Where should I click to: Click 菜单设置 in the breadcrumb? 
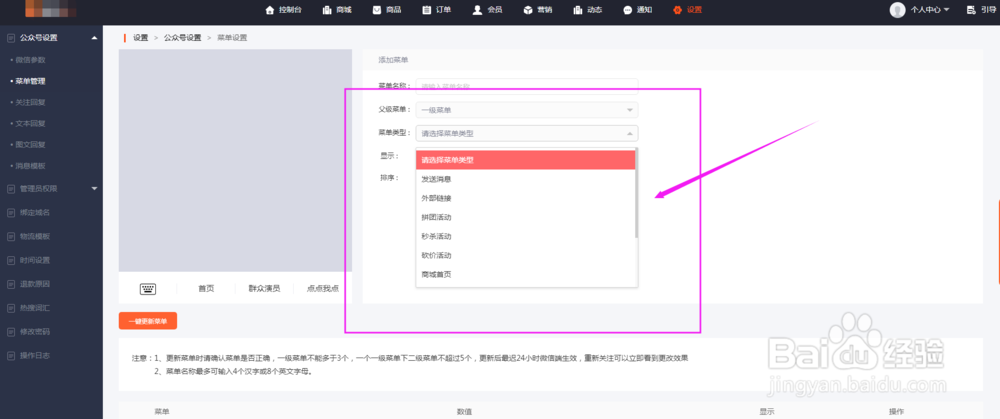(232, 38)
